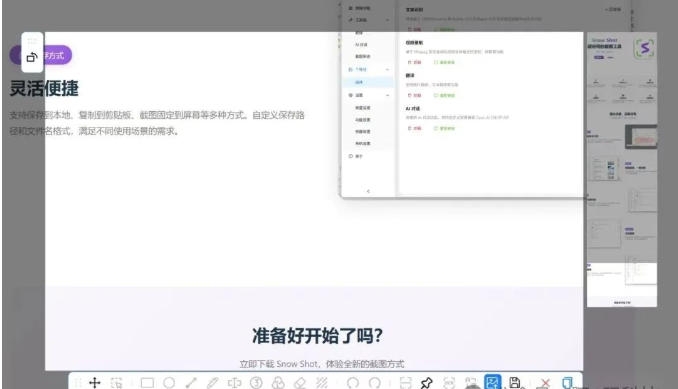Save screenshot with the floppy disk icon
Viewport: 678px width, 389px height.
click(x=515, y=383)
